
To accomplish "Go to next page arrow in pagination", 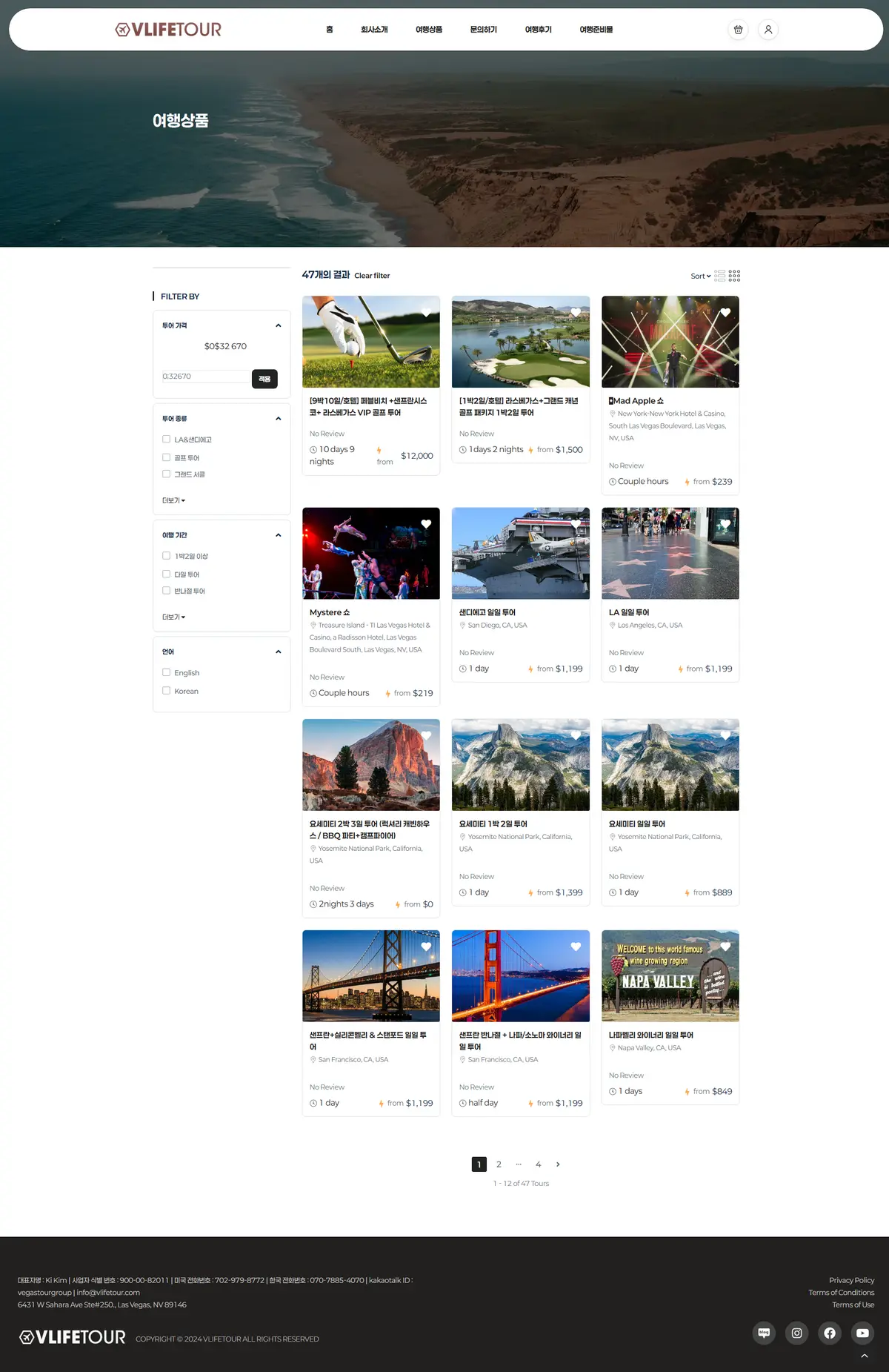I will [558, 1164].
